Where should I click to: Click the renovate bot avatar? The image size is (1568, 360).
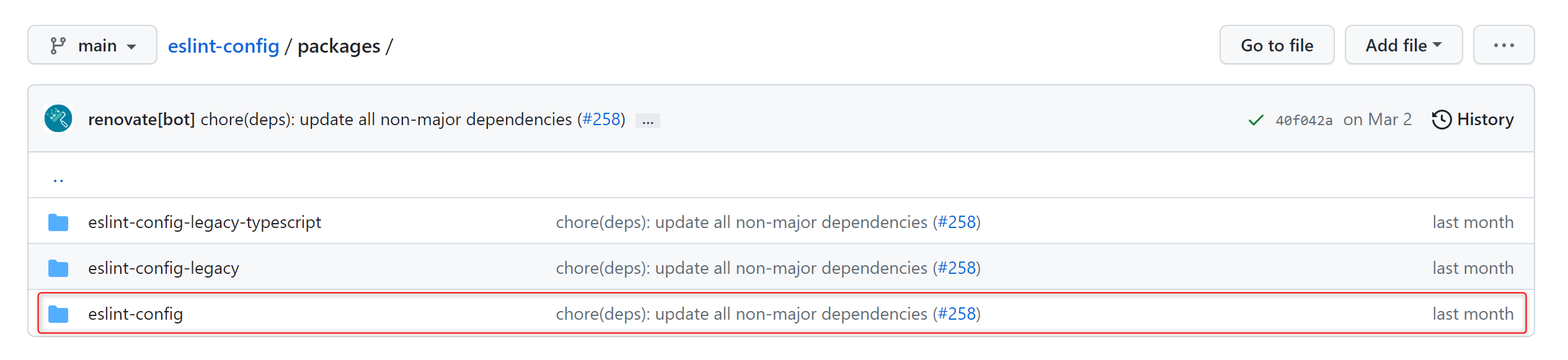(x=58, y=118)
